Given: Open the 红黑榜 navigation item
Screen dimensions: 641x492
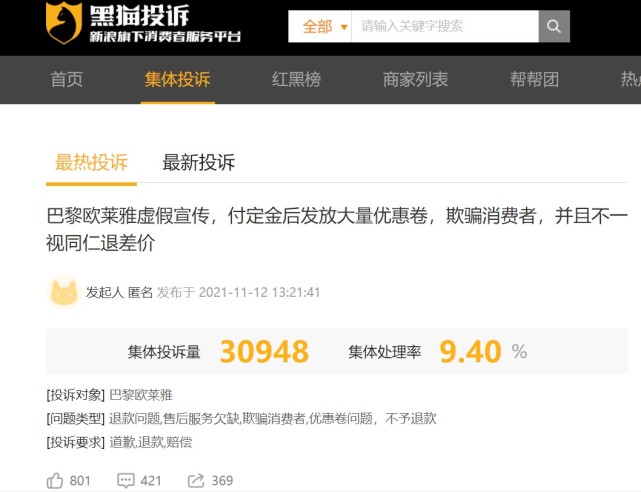Looking at the screenshot, I should 296,79.
